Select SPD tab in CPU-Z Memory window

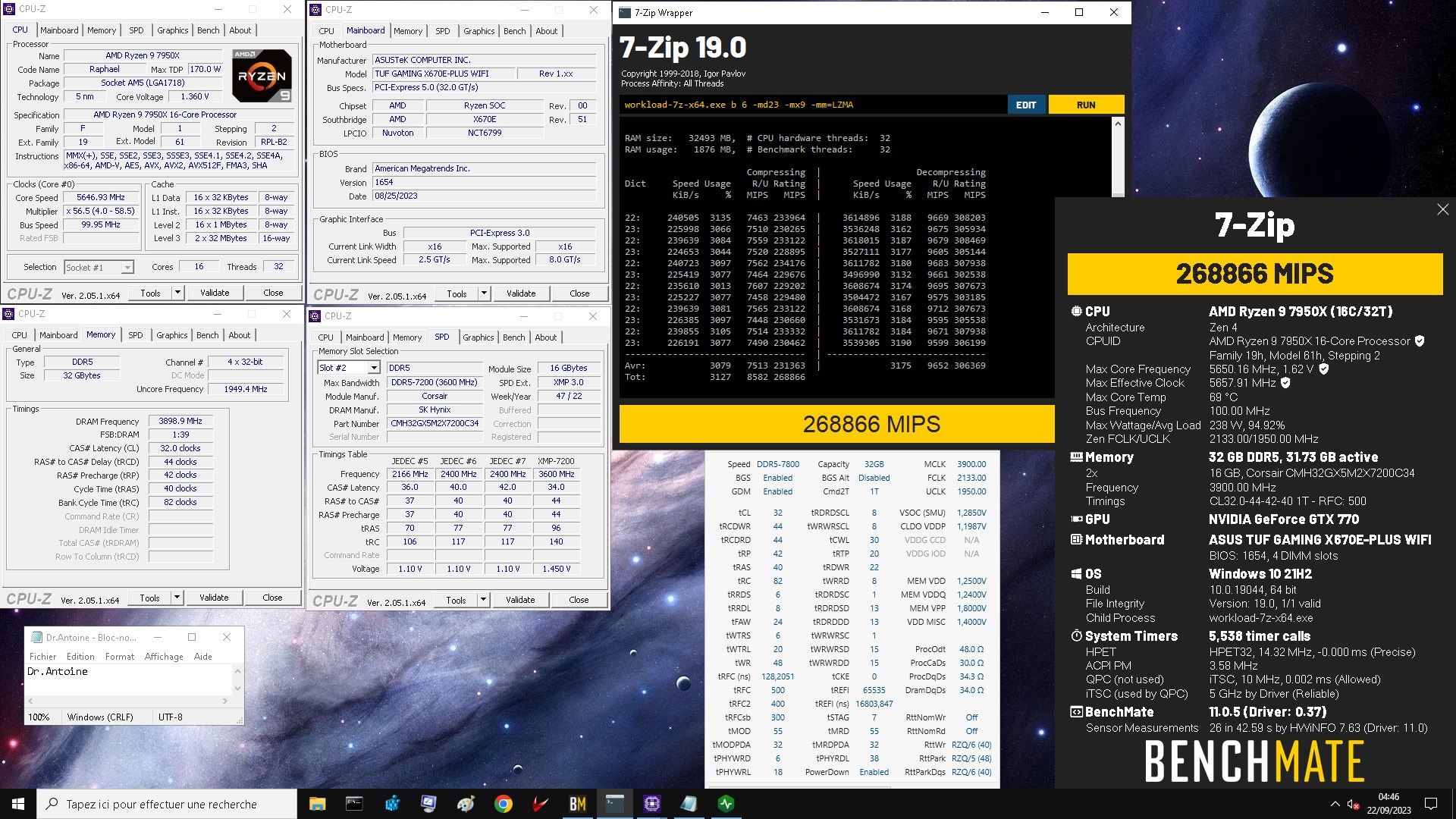pyautogui.click(x=136, y=335)
